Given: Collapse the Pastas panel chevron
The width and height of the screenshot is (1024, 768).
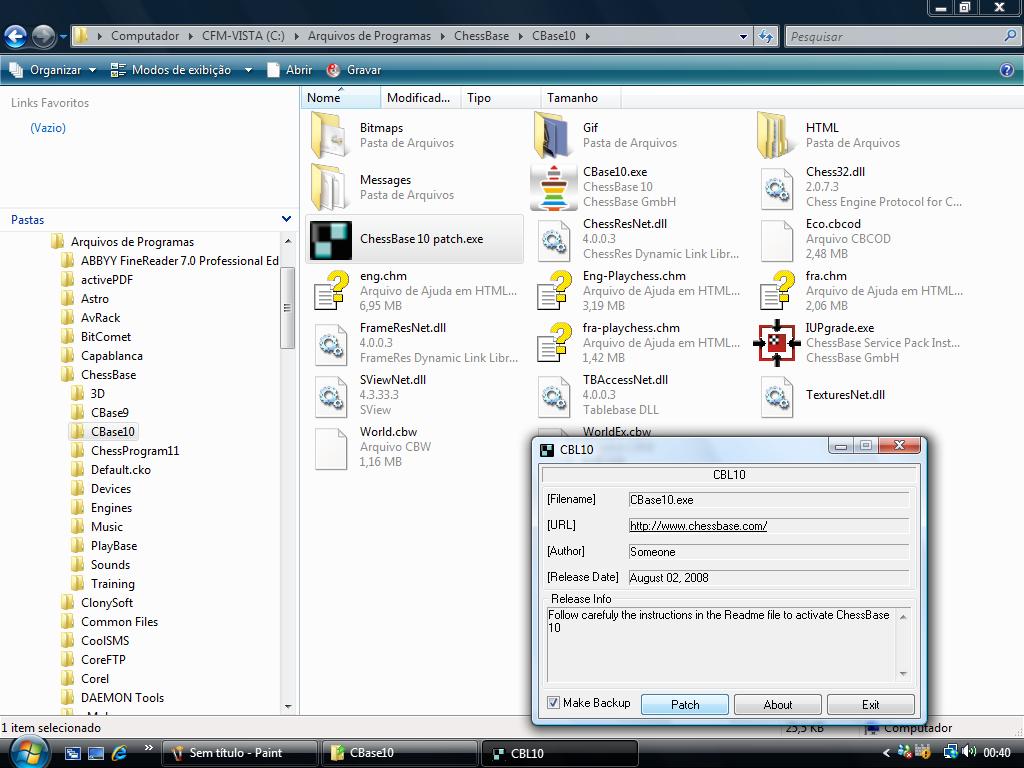Looking at the screenshot, I should 286,219.
